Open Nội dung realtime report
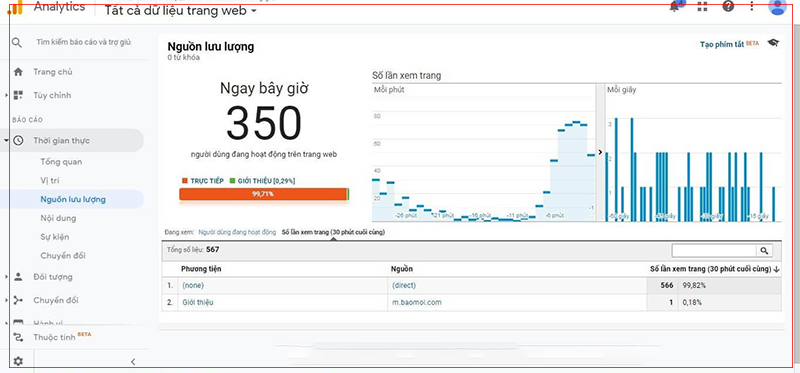This screenshot has height=373, width=800. tap(58, 218)
